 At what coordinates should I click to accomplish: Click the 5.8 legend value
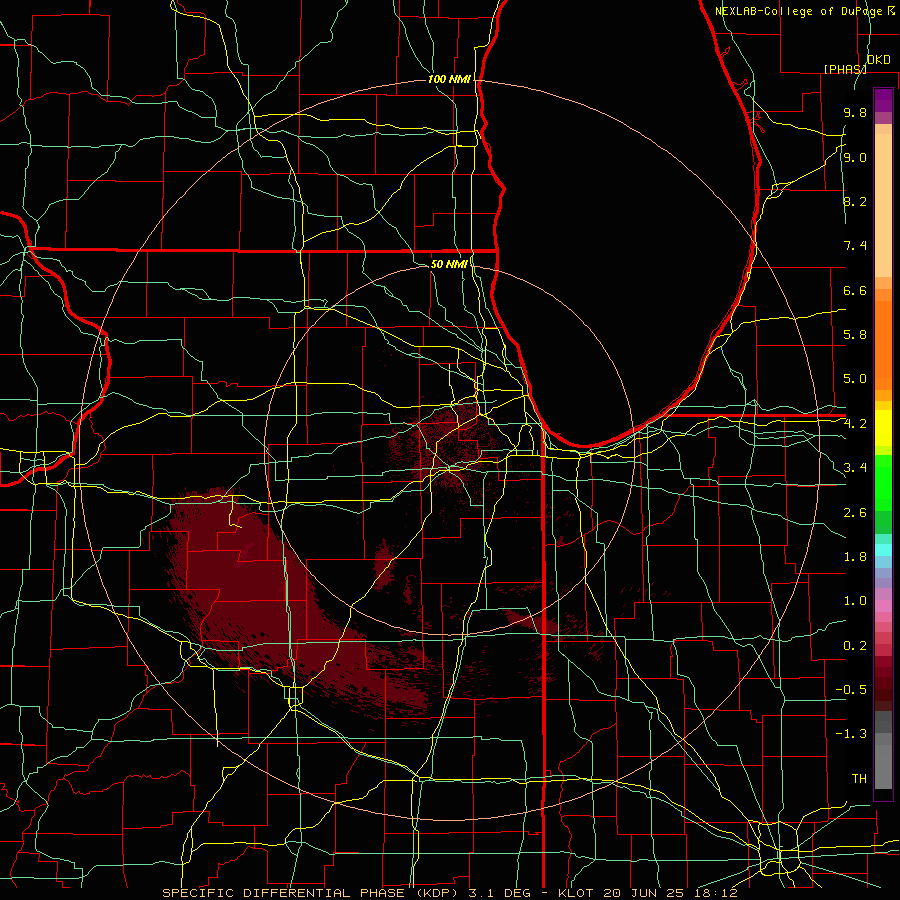pos(855,335)
